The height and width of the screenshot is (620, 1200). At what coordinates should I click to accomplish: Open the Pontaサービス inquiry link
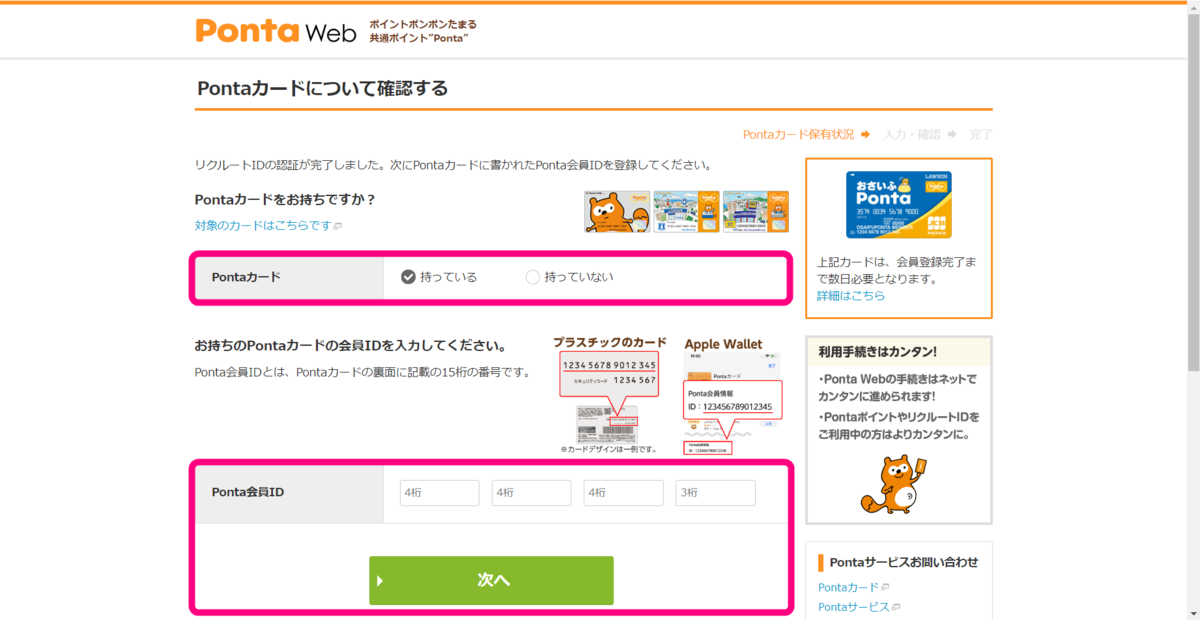(854, 607)
